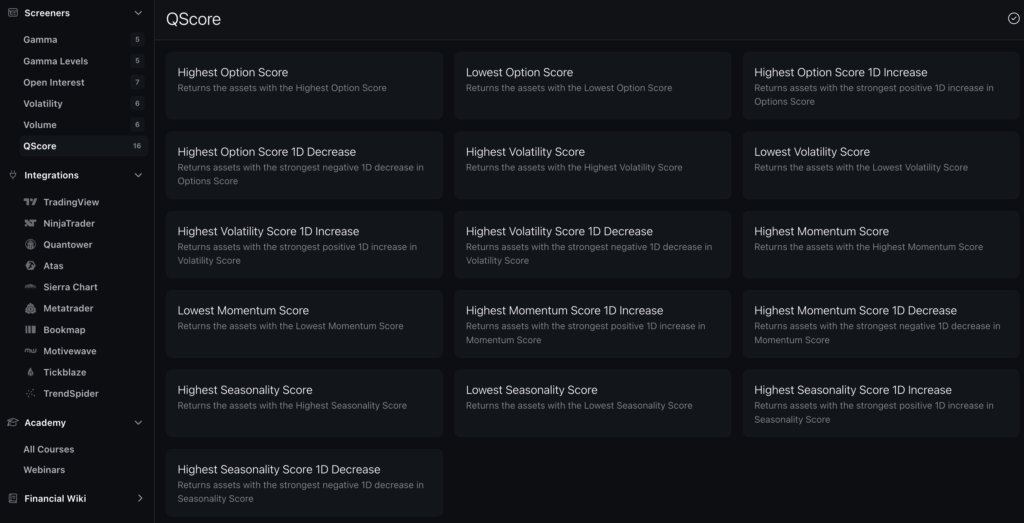
Task: Open the Webinars link
Action: click(44, 470)
